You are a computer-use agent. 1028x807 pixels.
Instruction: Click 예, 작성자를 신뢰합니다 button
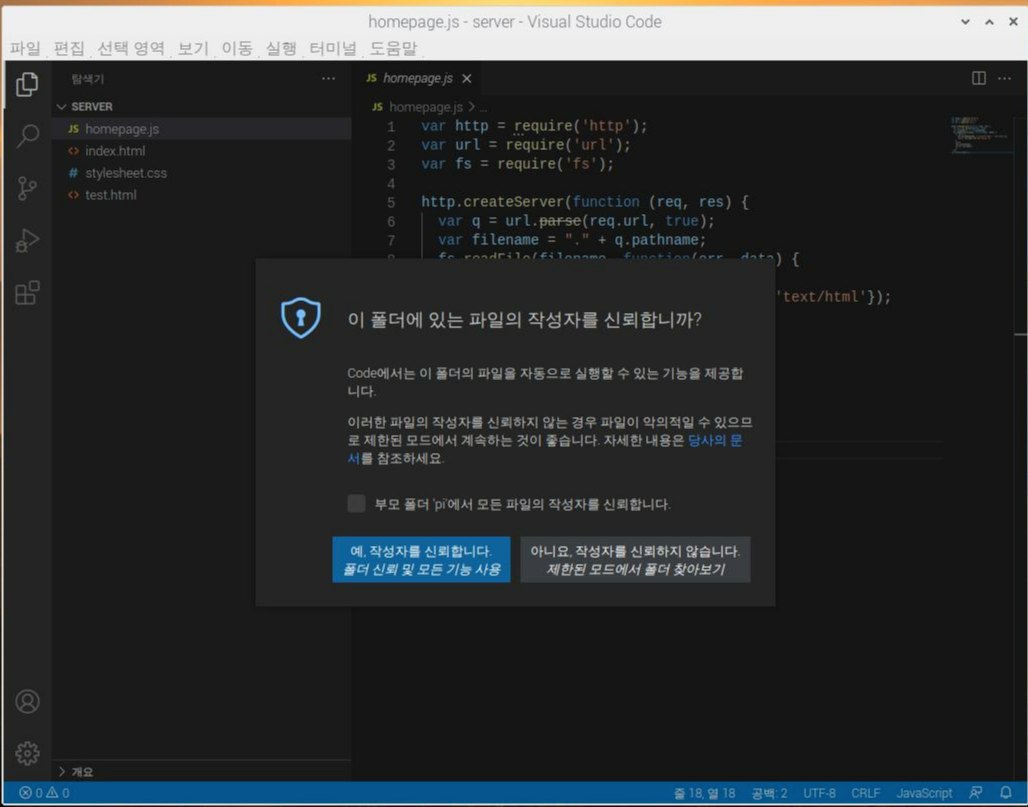click(x=422, y=560)
